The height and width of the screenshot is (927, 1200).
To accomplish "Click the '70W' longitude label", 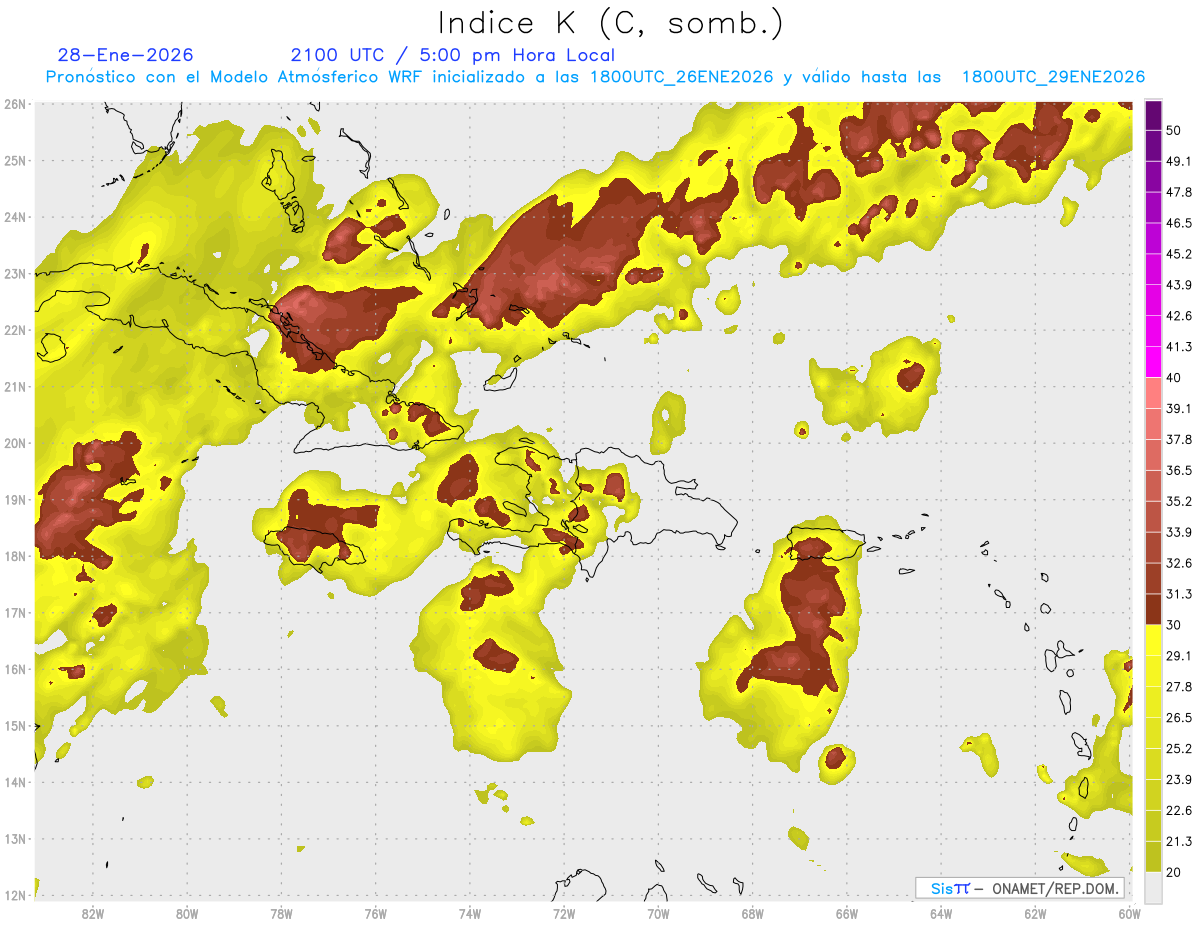I will 658,913.
